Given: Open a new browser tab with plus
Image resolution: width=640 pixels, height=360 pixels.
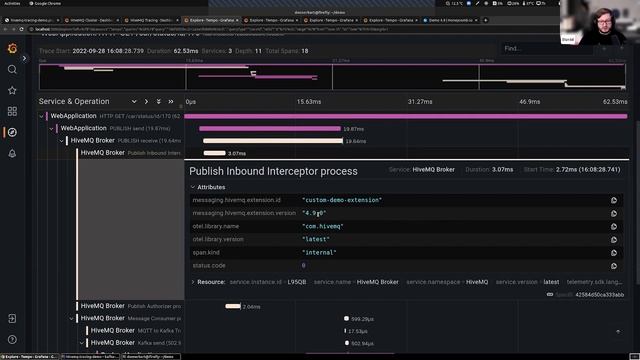Looking at the screenshot, I should (486, 20).
